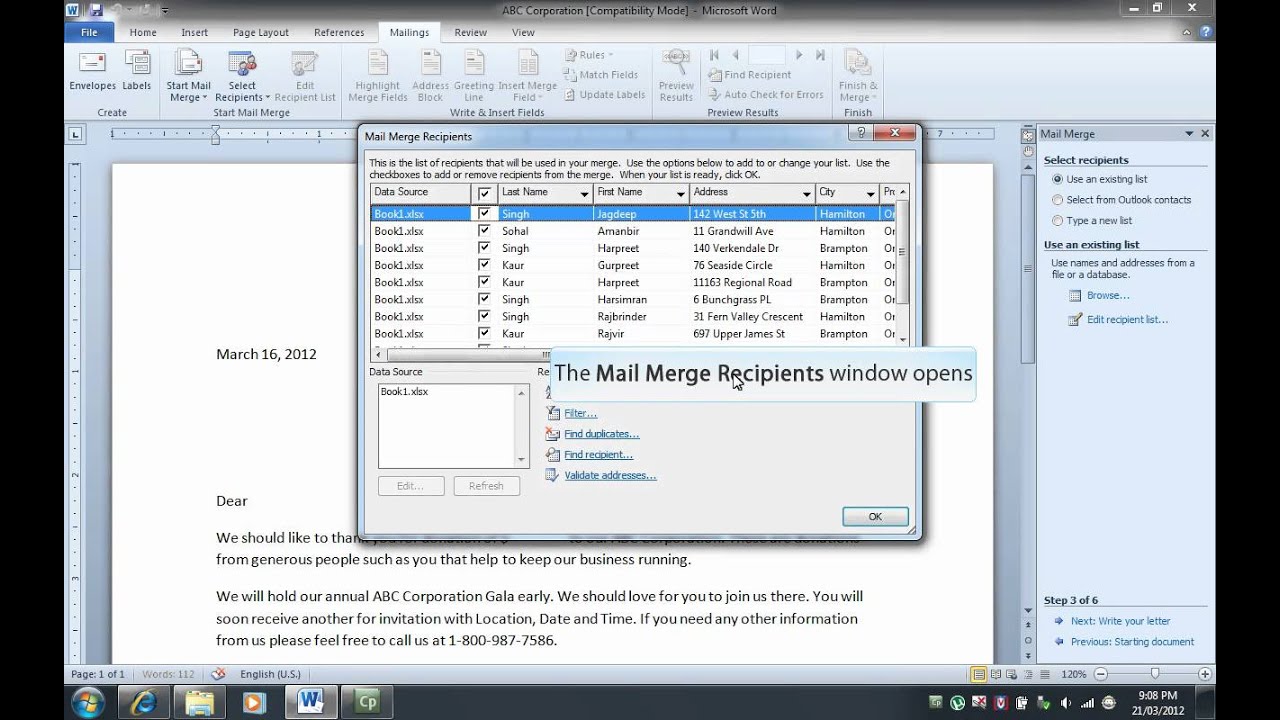This screenshot has height=720, width=1280.
Task: Toggle the select-all checkbox in column header
Action: (484, 193)
